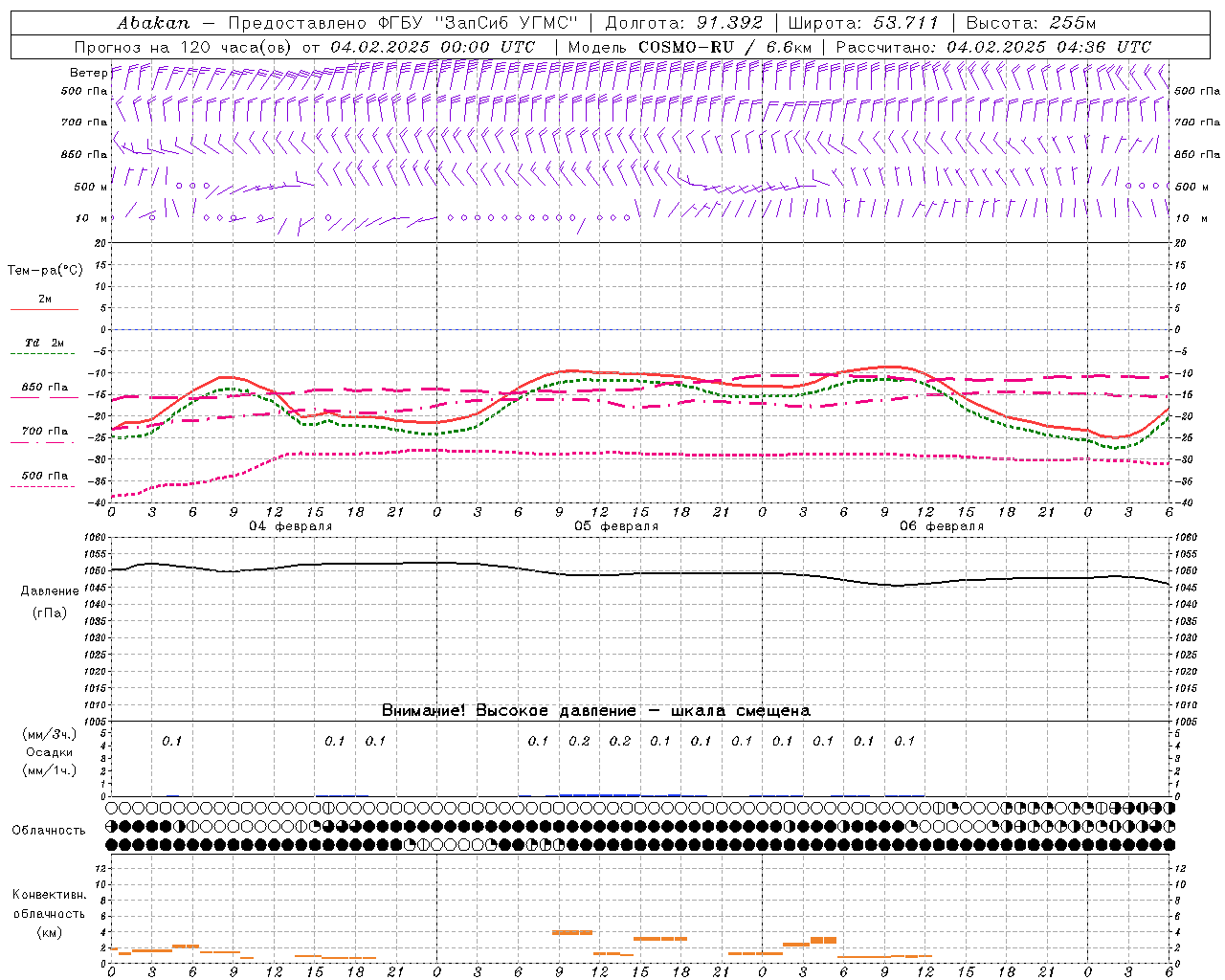Click the orange convective bar at 4 km height

pos(572,932)
